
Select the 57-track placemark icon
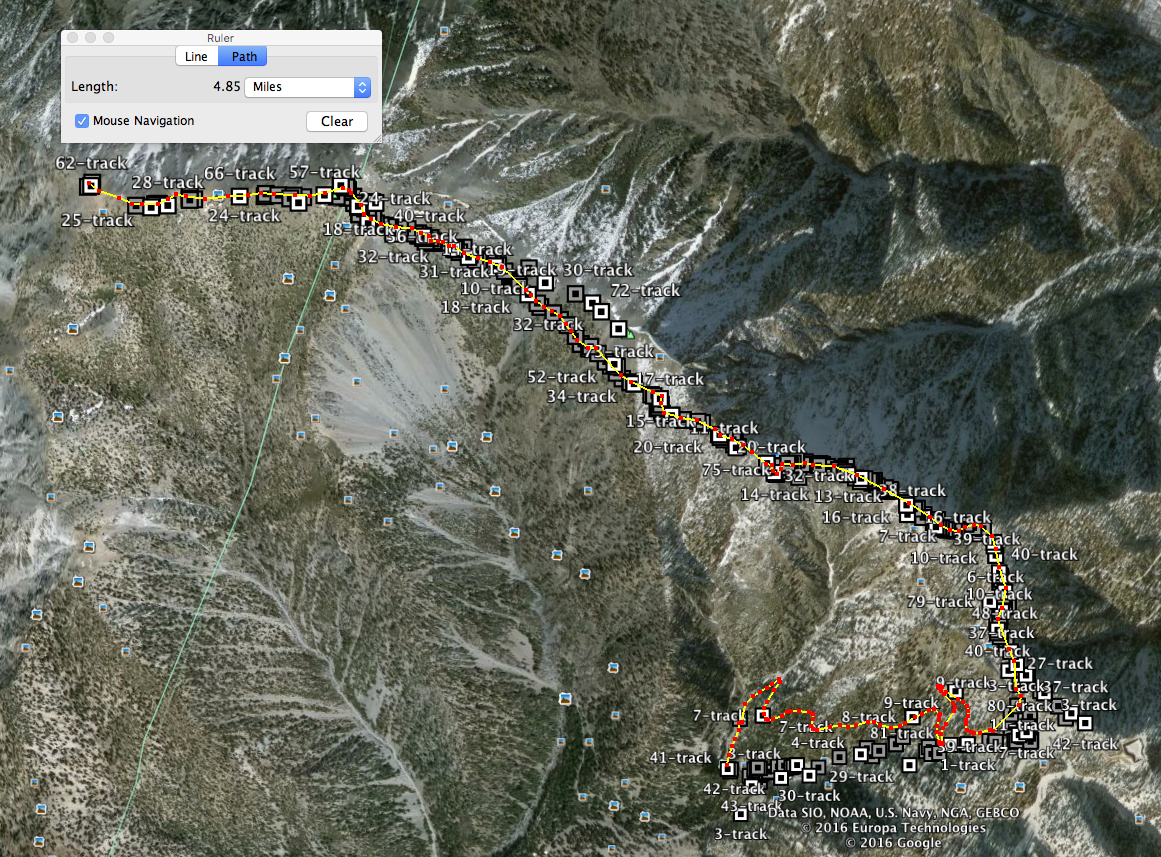pos(341,185)
